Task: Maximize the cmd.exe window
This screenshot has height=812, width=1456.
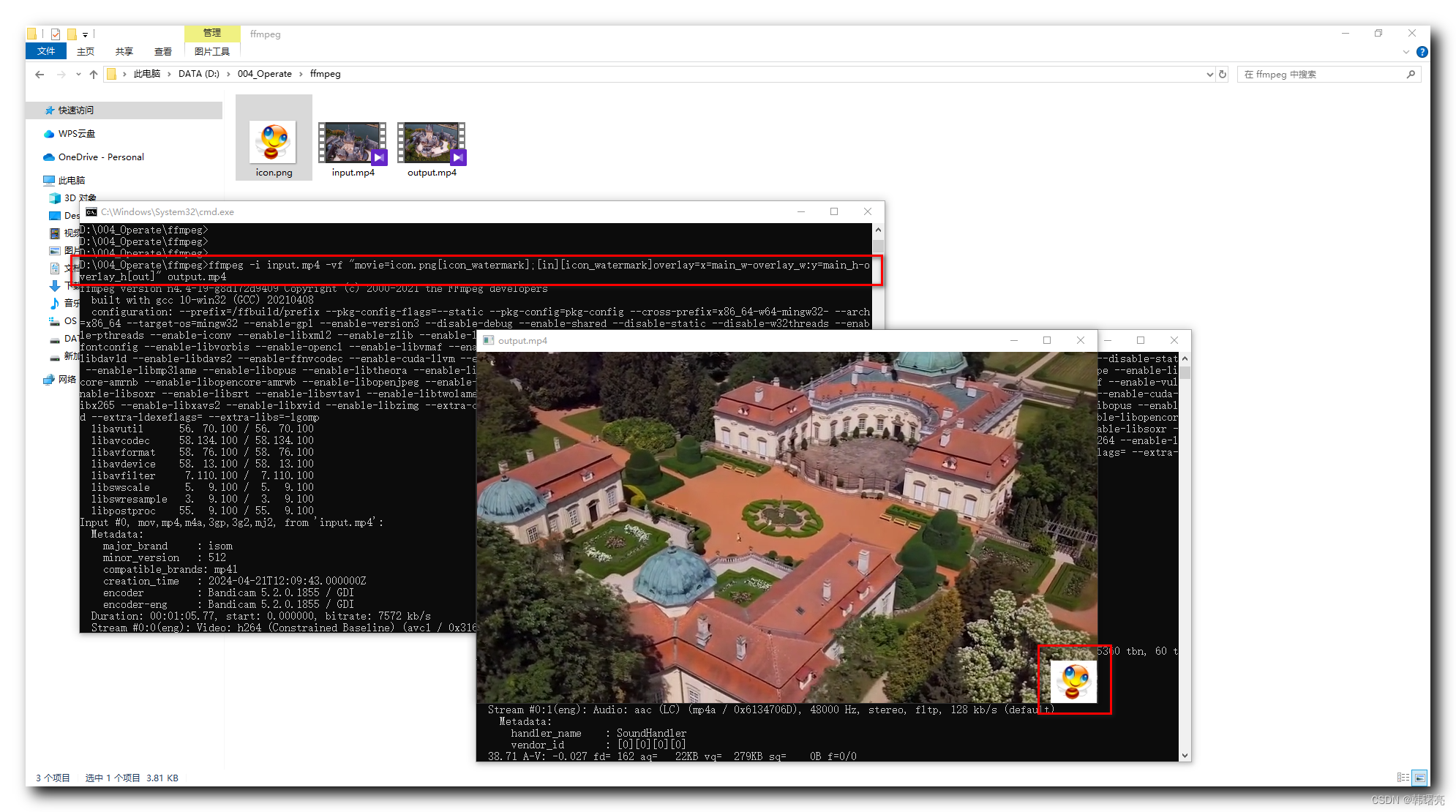Action: [834, 212]
